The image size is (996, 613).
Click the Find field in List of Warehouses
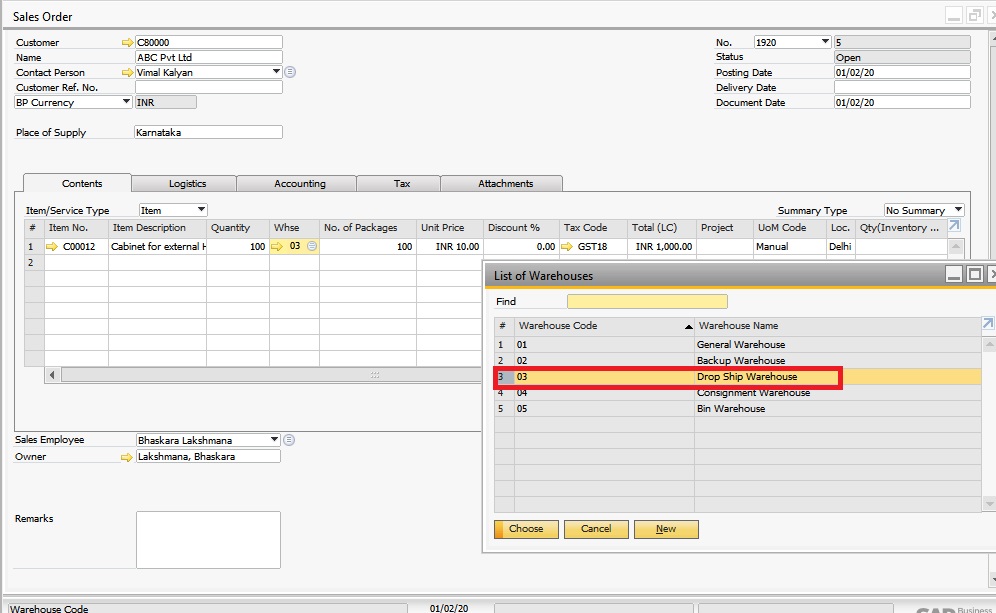coord(647,300)
